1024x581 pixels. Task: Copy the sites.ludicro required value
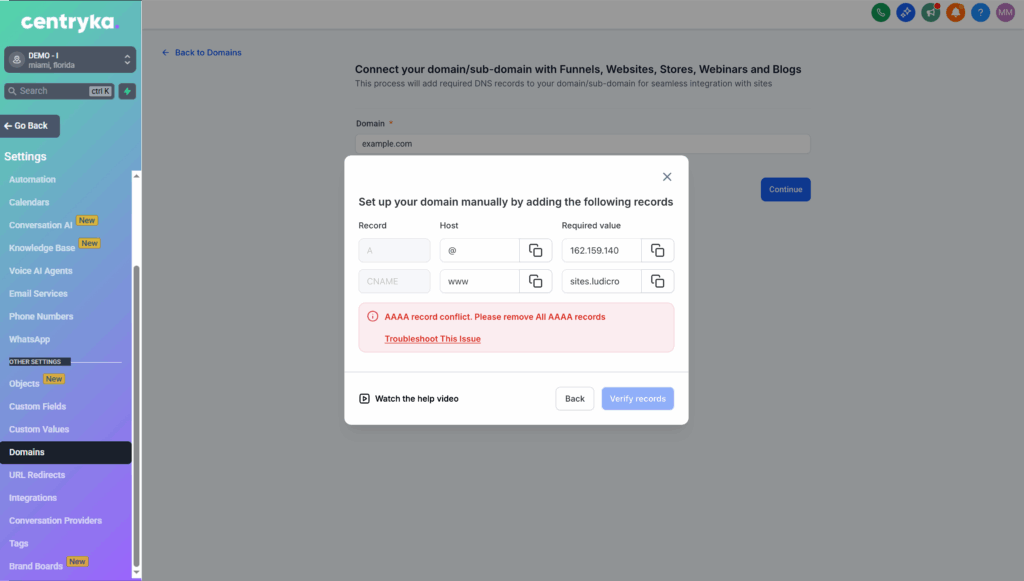658,281
